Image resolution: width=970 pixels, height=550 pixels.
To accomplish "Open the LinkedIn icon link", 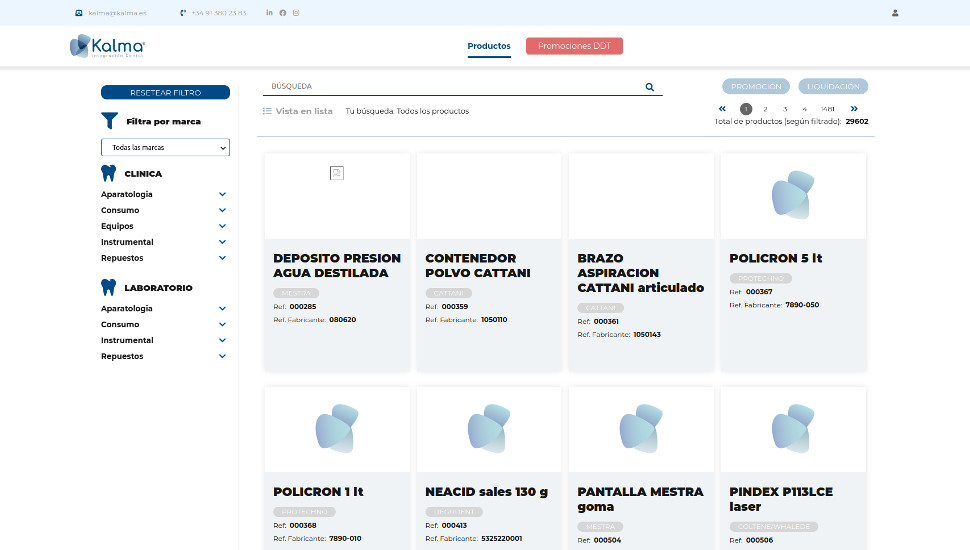I will tap(269, 12).
